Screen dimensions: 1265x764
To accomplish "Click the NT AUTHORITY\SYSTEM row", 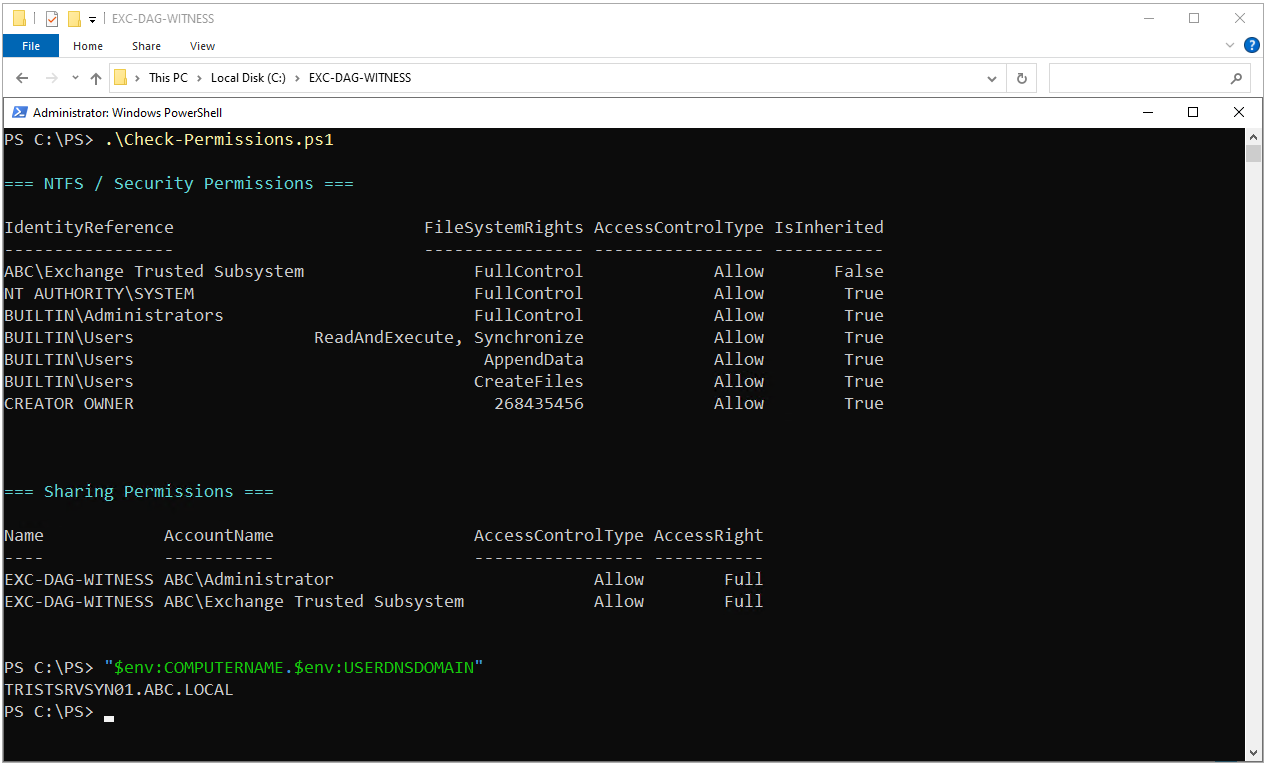I will 444,293.
